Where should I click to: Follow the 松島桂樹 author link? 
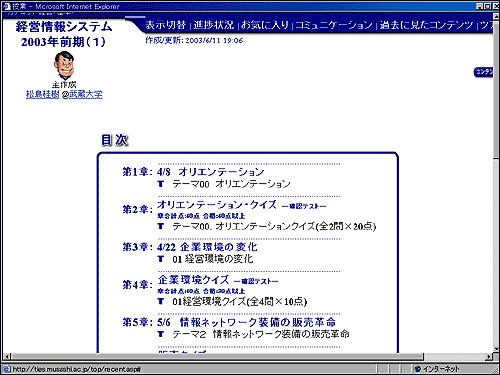43,95
